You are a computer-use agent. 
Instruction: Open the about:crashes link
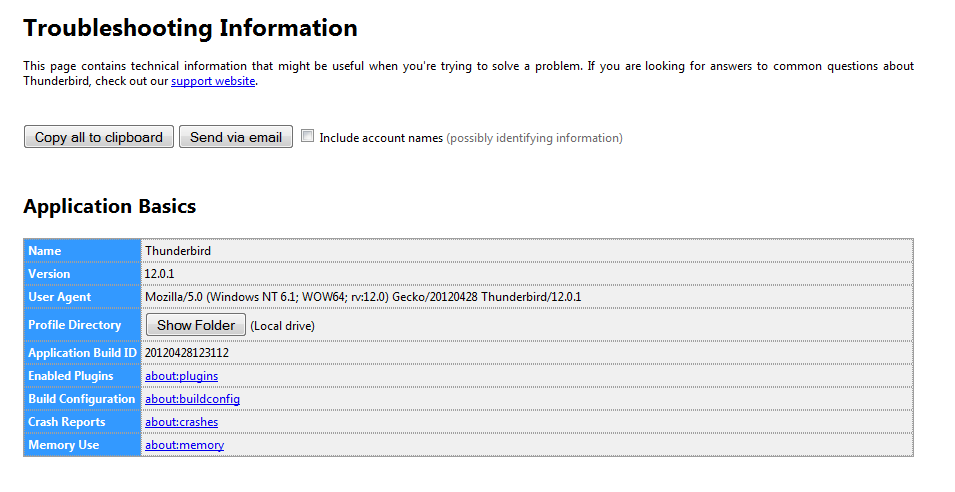click(181, 422)
